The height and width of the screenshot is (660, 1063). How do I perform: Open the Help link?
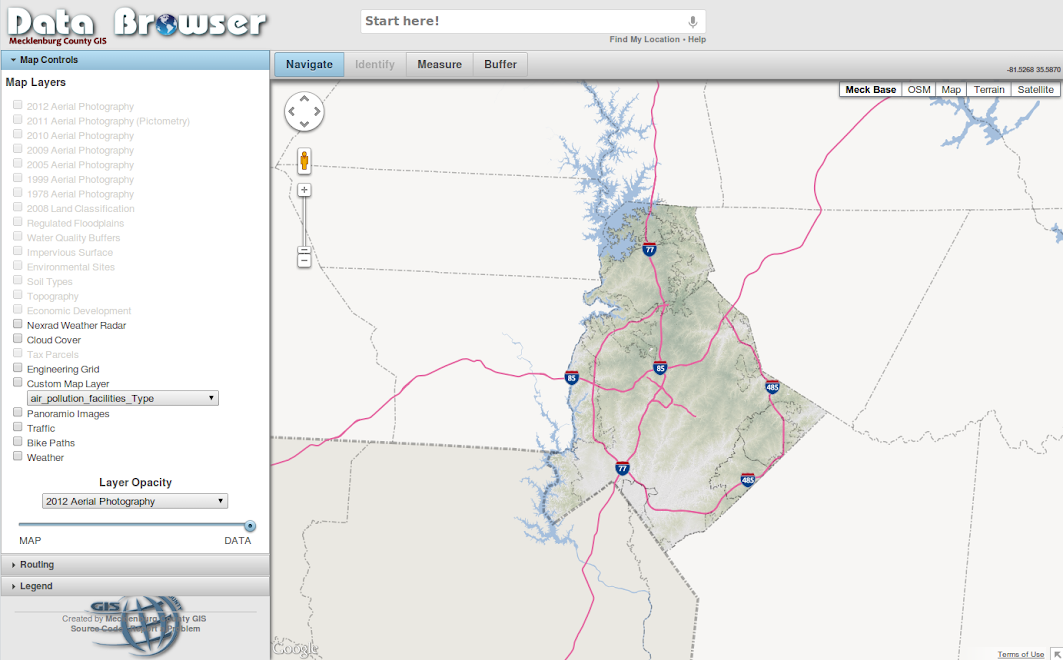point(697,39)
